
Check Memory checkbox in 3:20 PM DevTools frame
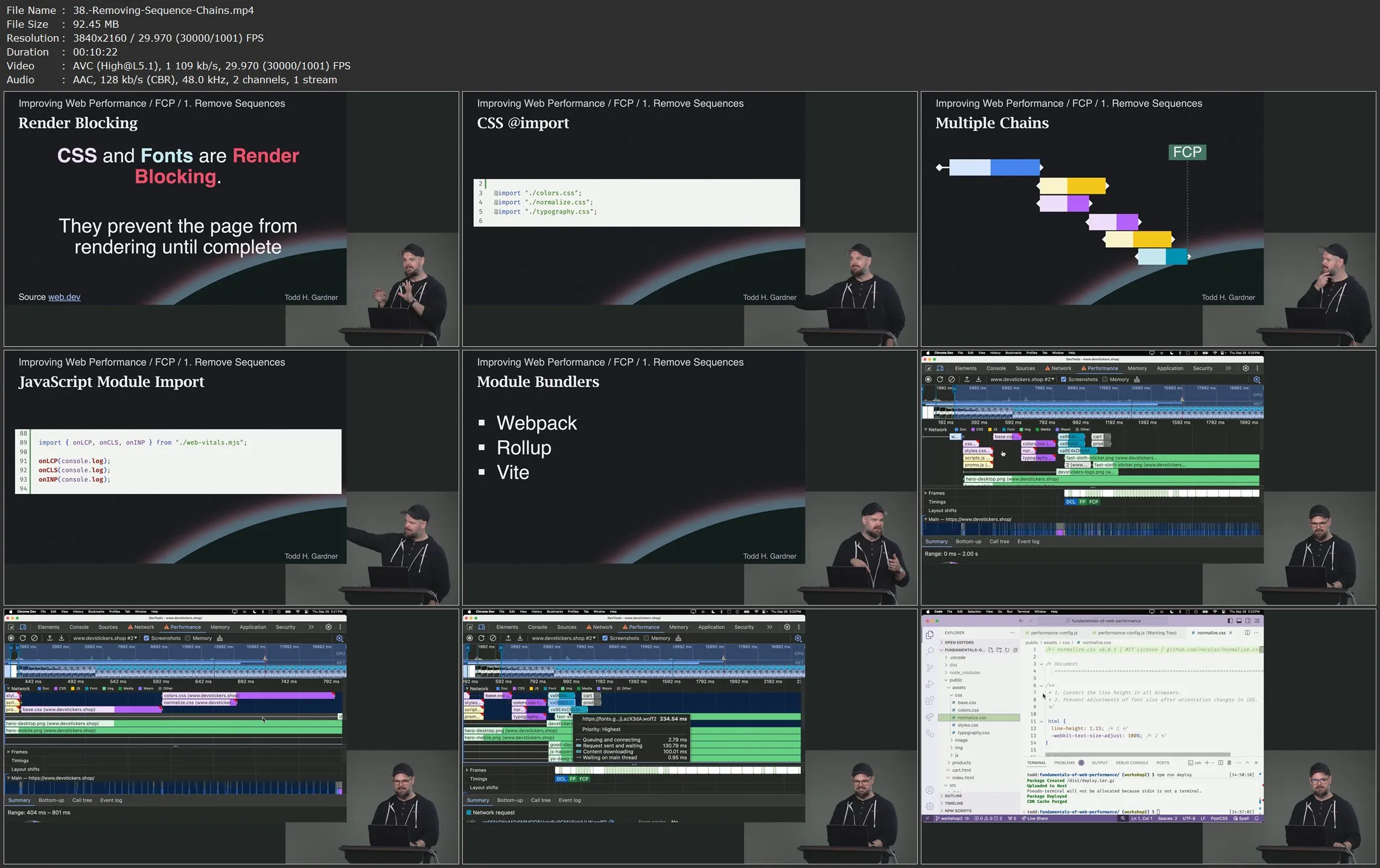(1105, 379)
